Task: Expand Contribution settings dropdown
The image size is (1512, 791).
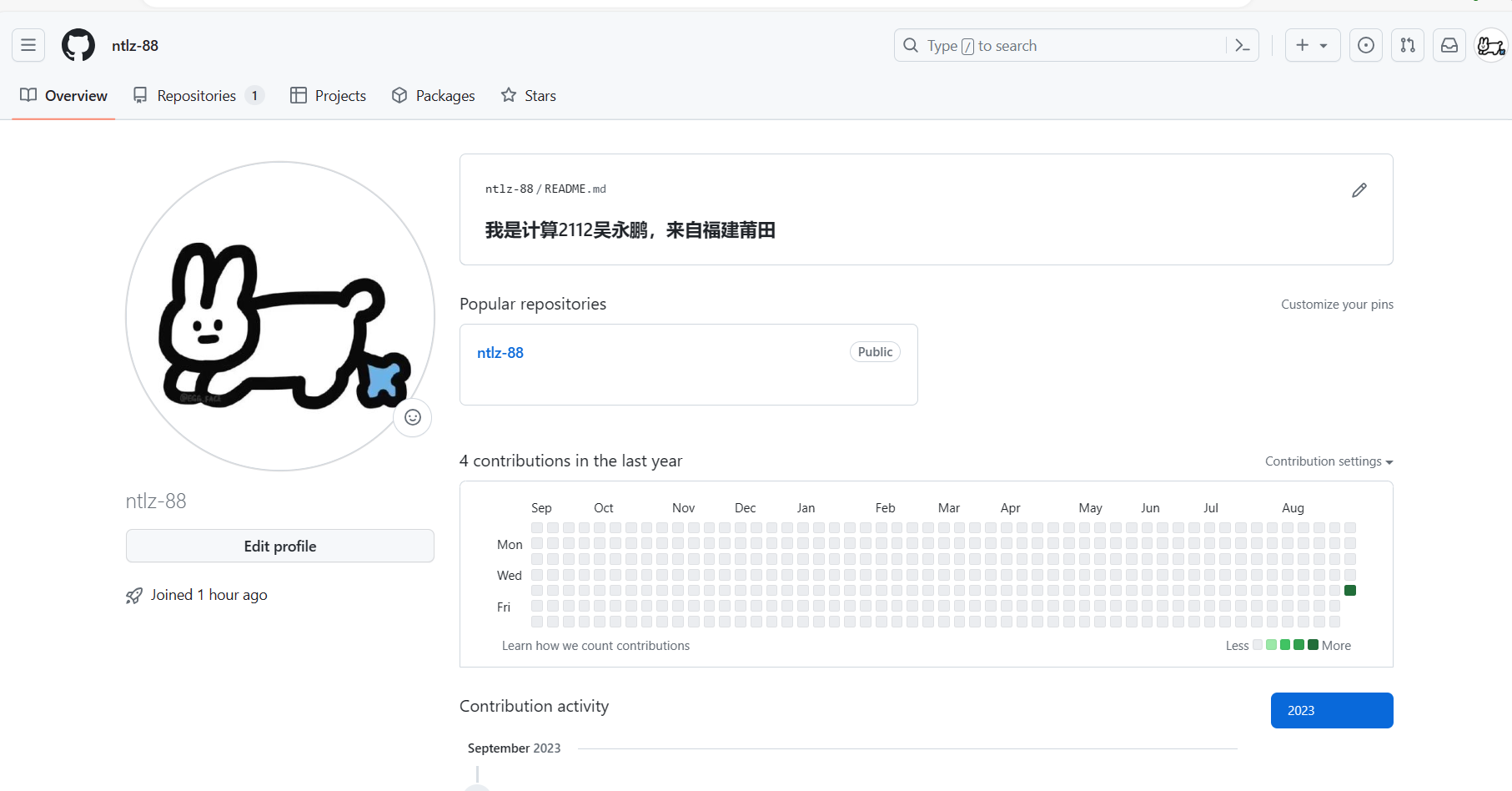Action: [x=1329, y=461]
